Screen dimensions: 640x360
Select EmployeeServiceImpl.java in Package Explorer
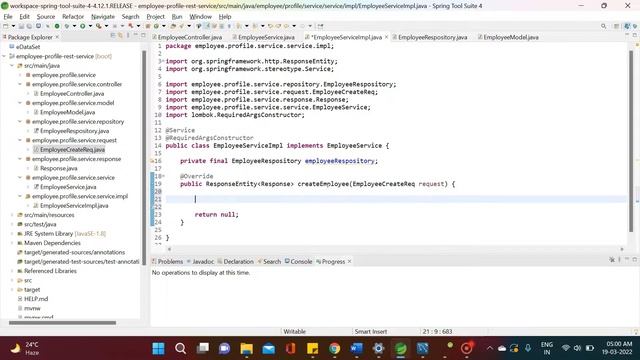74,206
